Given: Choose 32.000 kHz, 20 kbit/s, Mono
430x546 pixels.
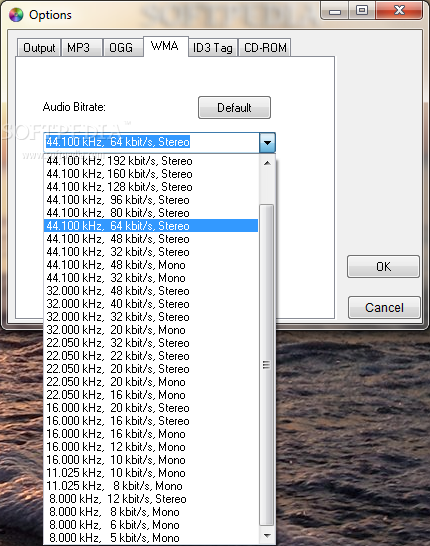Looking at the screenshot, I should click(151, 330).
